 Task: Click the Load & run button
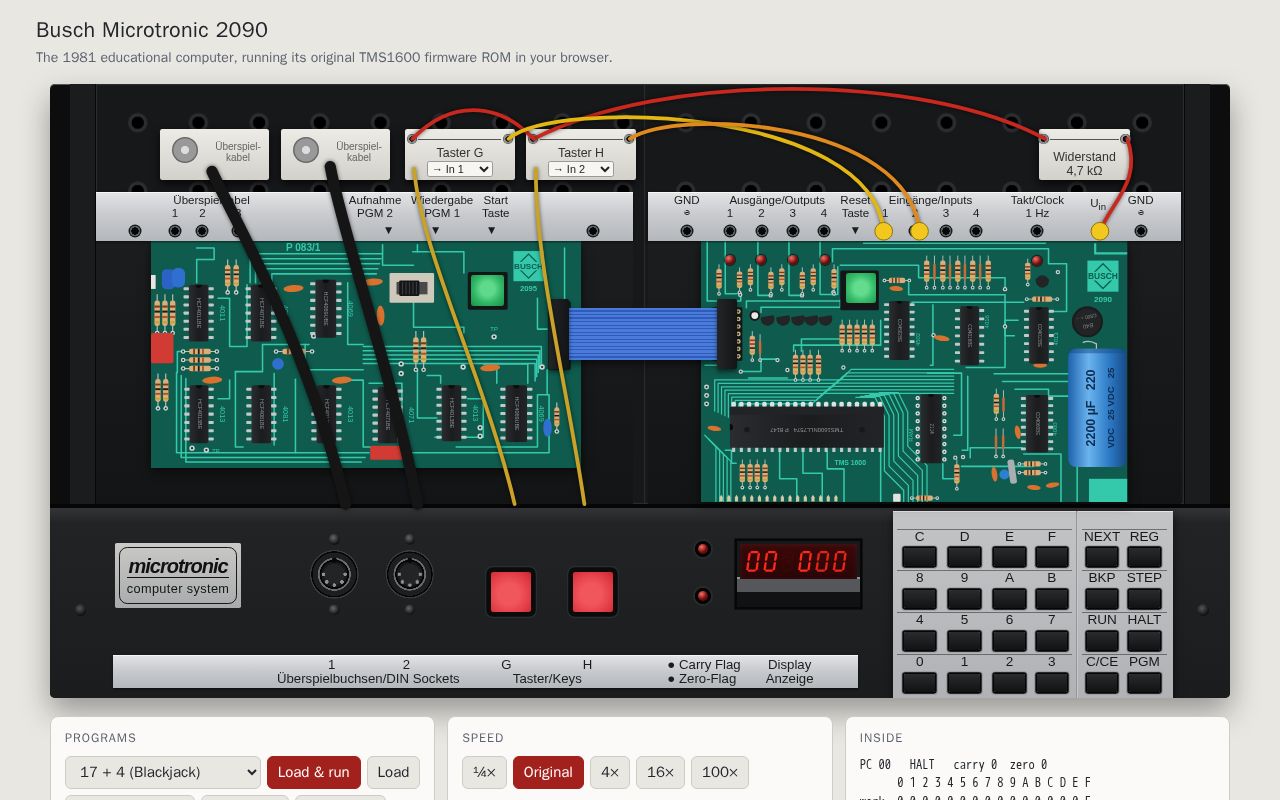[314, 772]
